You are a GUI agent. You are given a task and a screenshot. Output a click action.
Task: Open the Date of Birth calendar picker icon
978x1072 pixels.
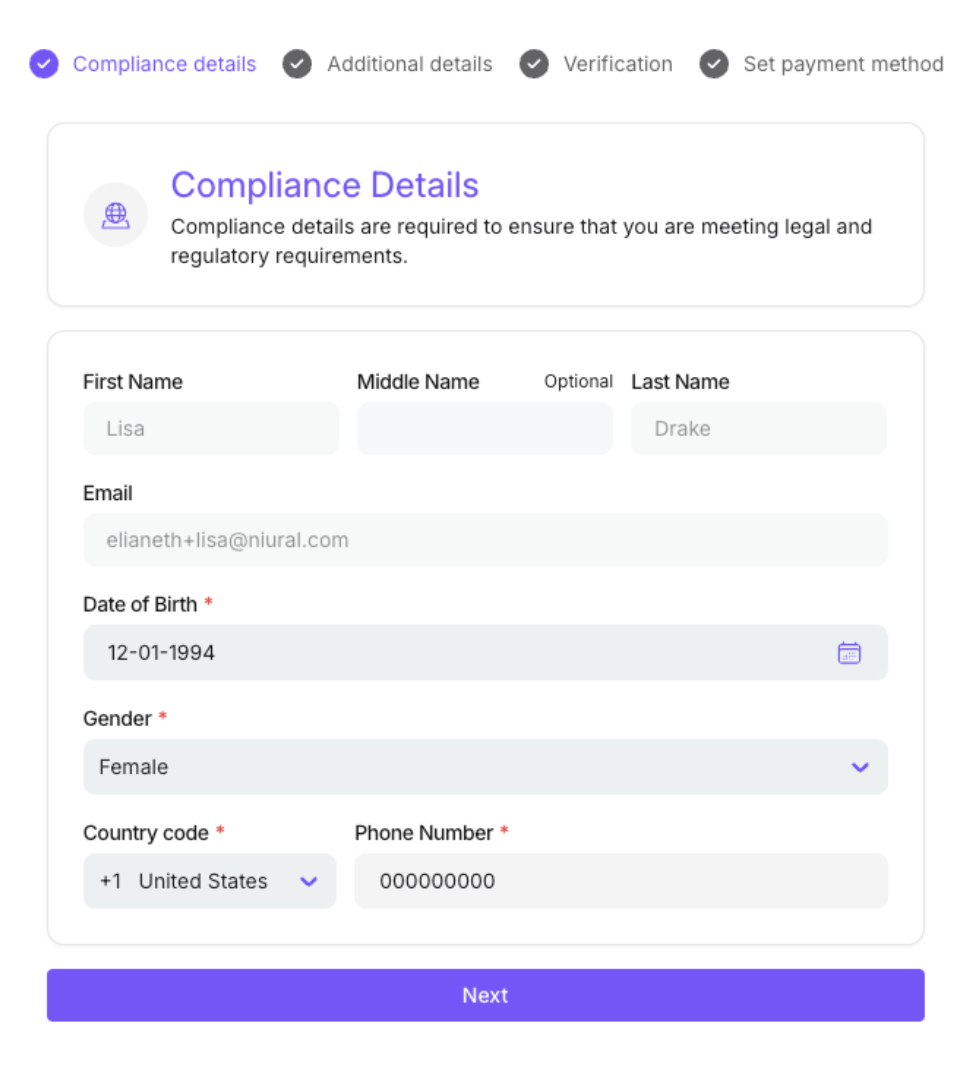849,653
